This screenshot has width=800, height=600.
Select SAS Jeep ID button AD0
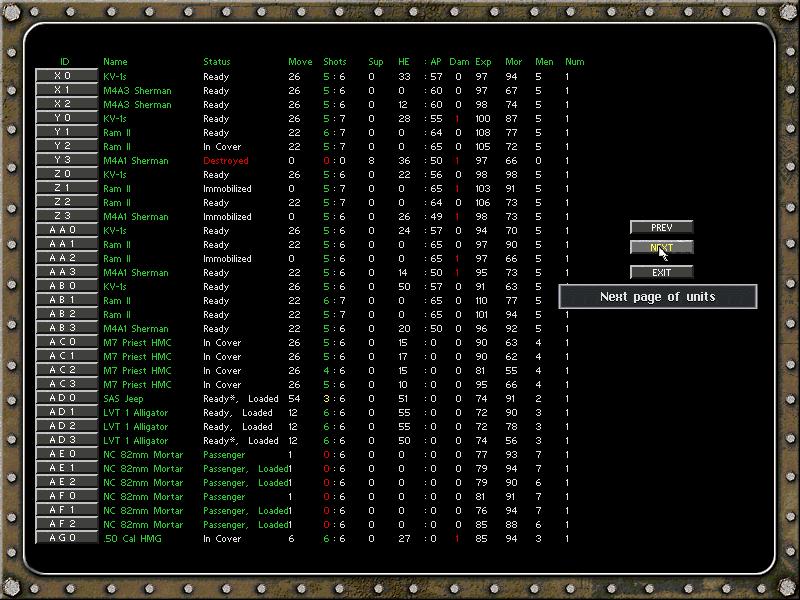point(66,398)
